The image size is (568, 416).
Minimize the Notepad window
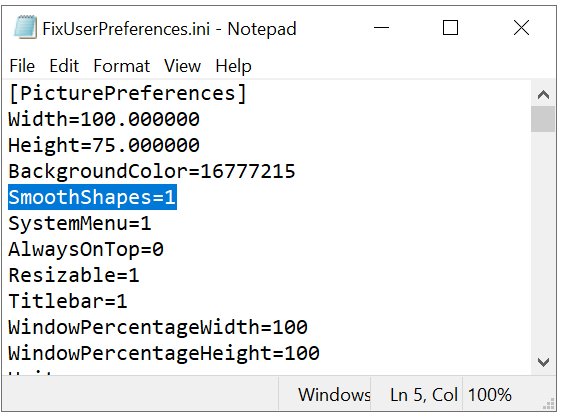[x=381, y=28]
